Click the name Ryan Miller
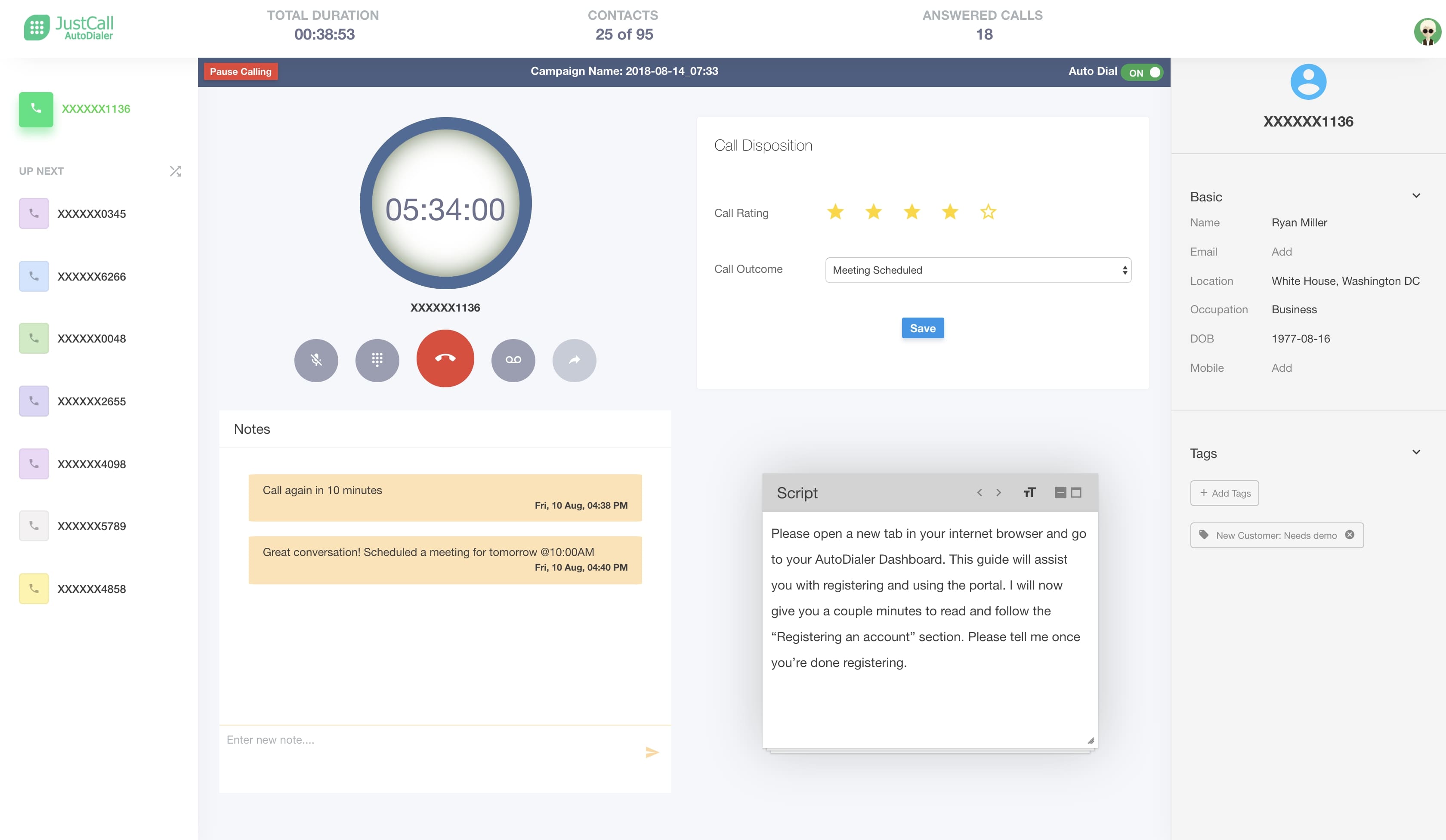 coord(1299,222)
